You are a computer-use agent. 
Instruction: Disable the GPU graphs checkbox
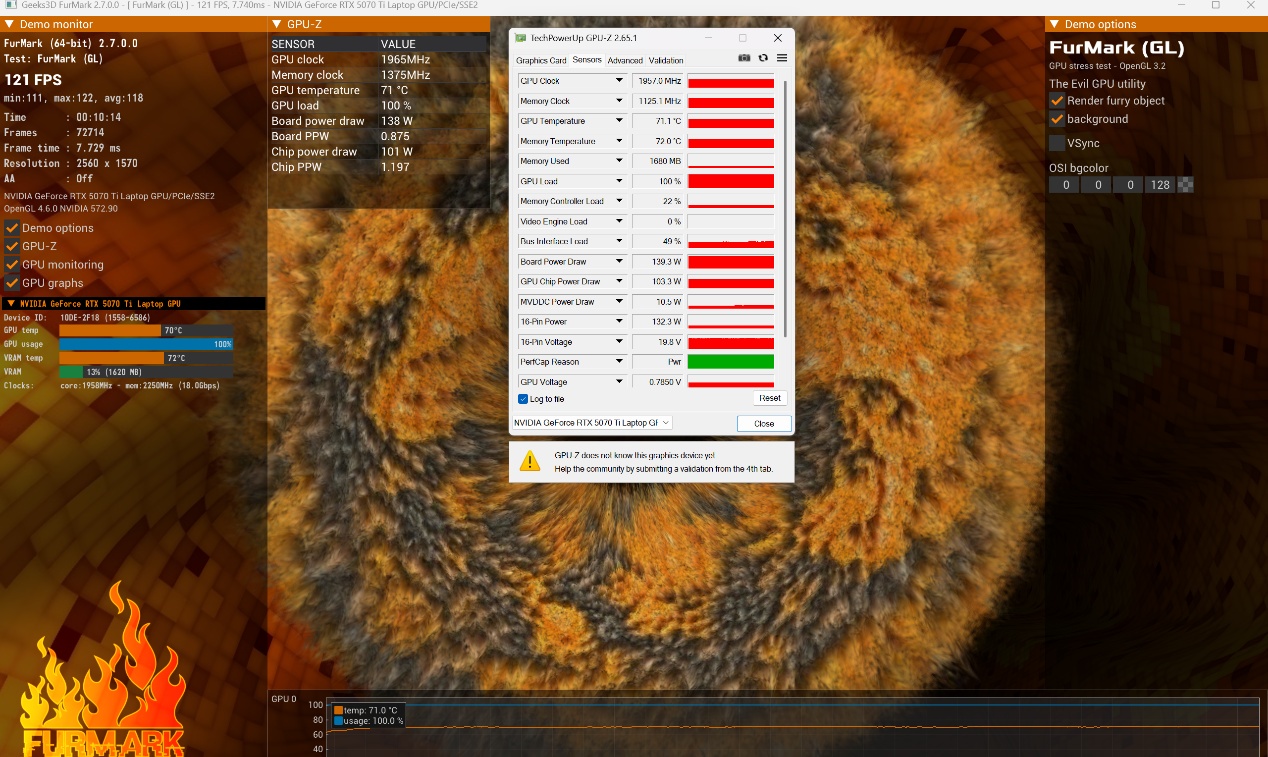pyautogui.click(x=12, y=283)
